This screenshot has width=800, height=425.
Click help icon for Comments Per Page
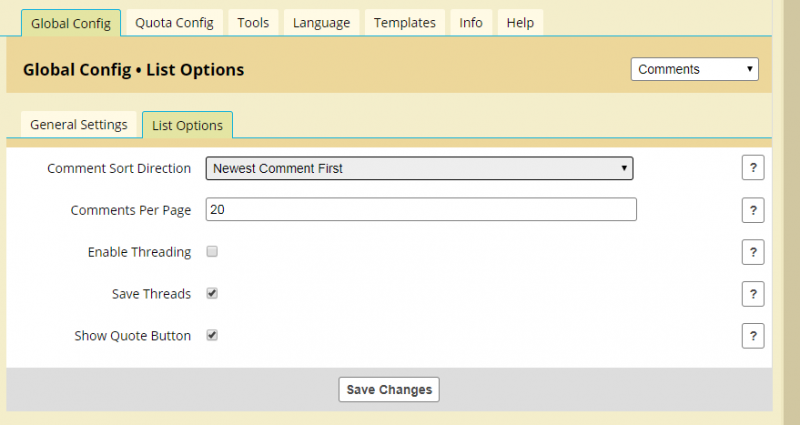[753, 210]
